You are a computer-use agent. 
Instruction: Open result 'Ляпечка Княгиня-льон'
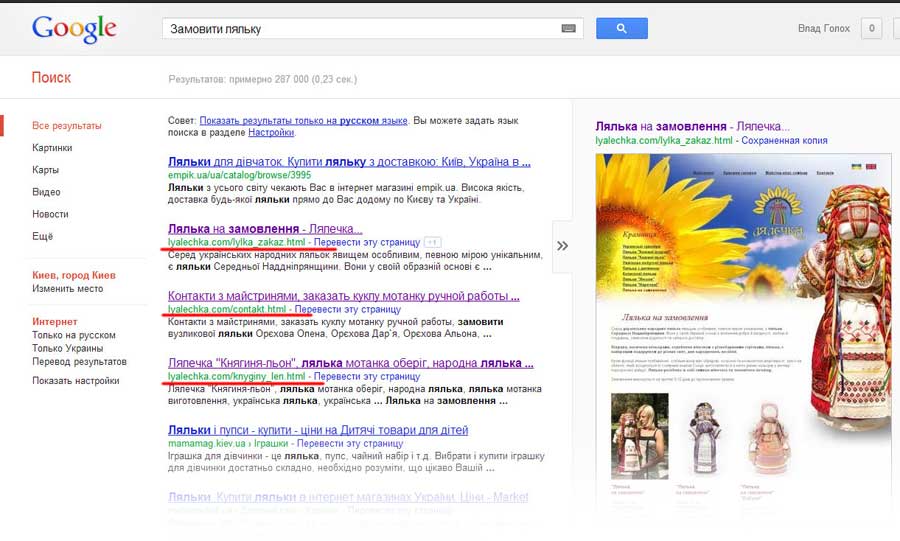click(351, 363)
